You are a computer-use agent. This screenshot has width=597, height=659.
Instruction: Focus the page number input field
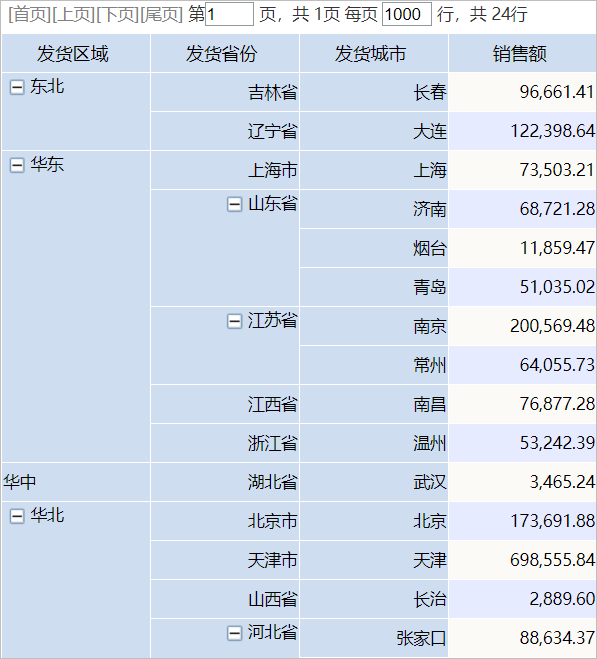coord(229,14)
